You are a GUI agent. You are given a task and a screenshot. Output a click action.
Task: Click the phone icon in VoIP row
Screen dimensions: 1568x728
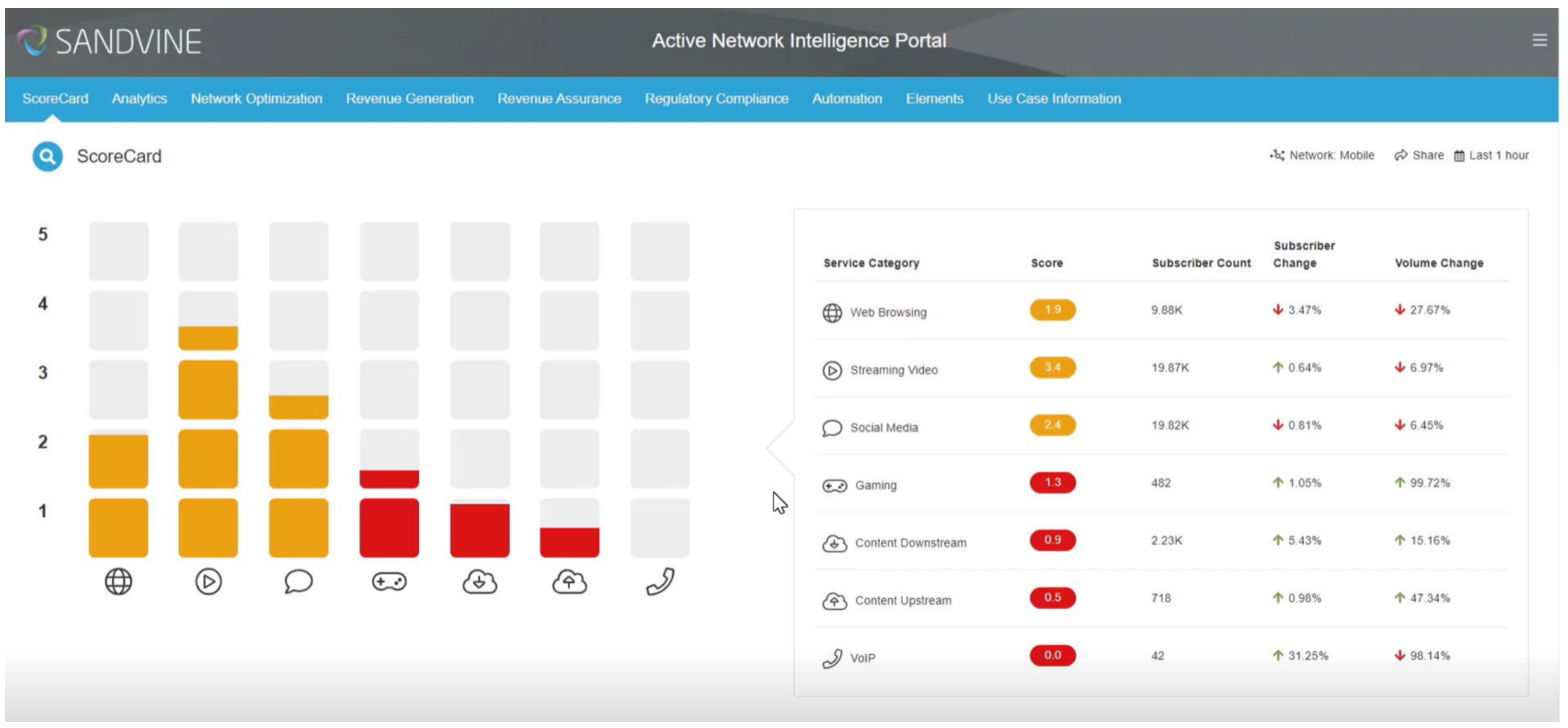[832, 658]
